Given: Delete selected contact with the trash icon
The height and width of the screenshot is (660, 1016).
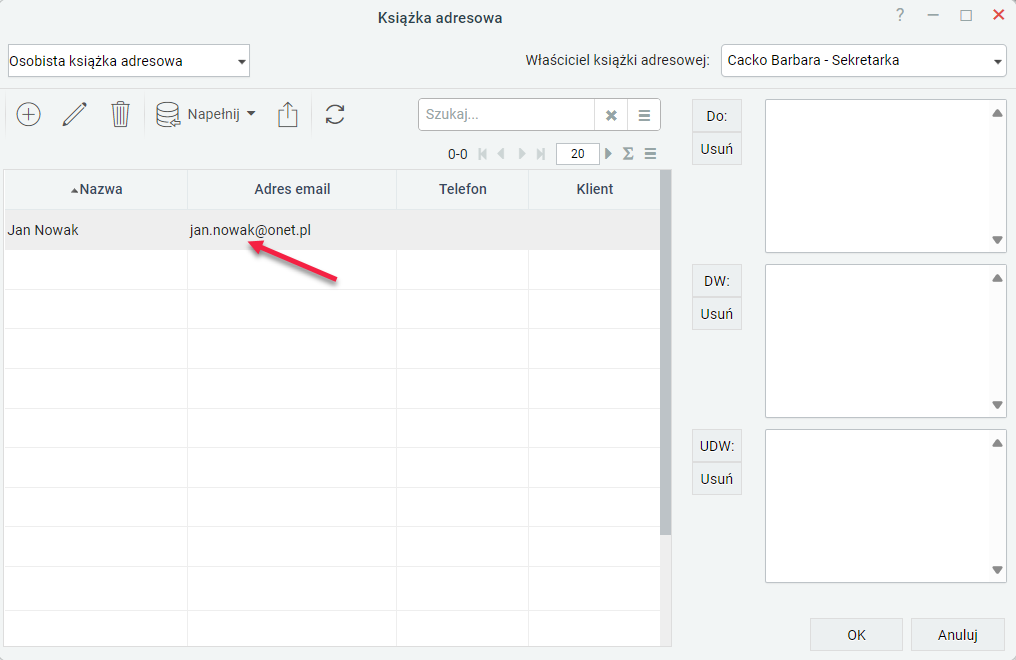Looking at the screenshot, I should point(121,115).
